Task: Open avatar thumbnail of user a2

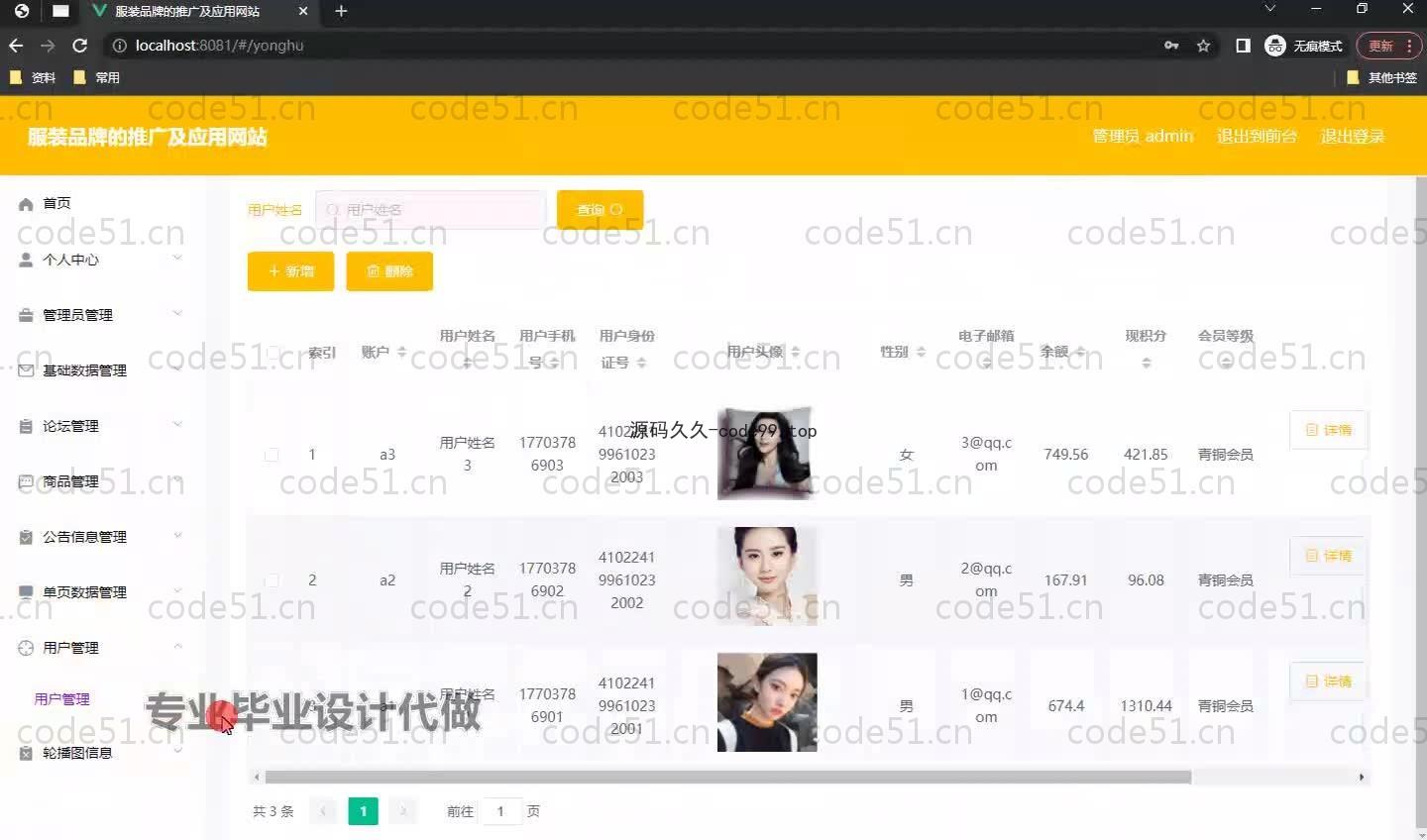Action: [767, 577]
